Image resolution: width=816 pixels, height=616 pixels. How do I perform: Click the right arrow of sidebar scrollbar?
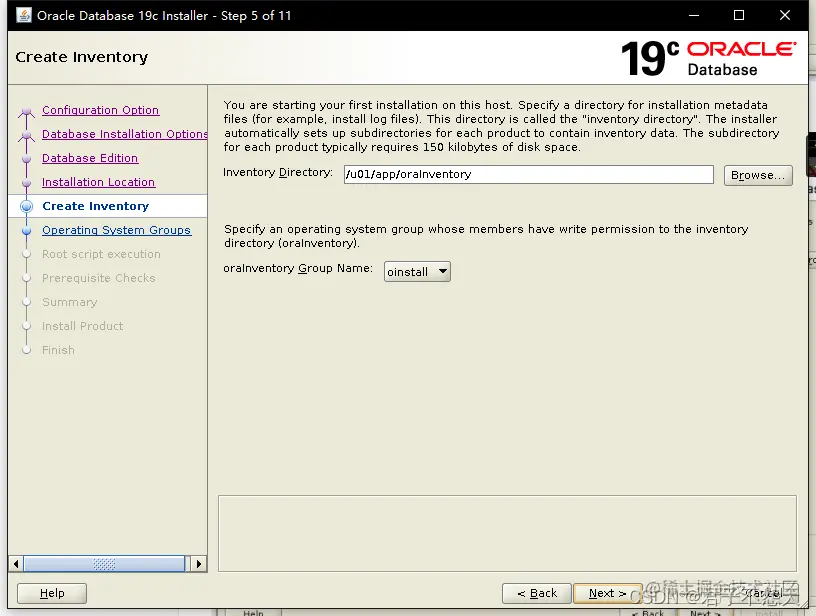pos(198,564)
